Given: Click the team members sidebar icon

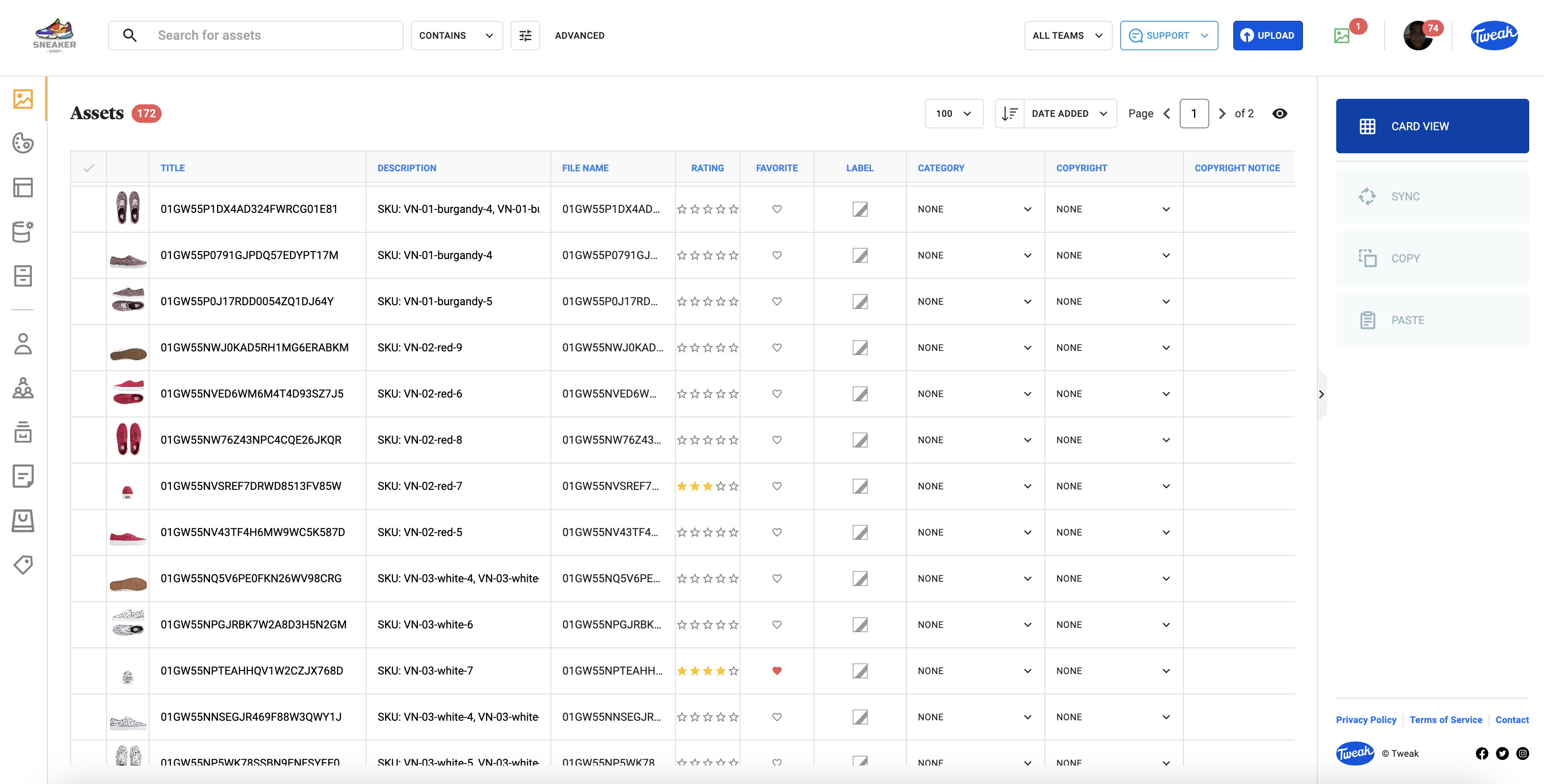Looking at the screenshot, I should 23,388.
